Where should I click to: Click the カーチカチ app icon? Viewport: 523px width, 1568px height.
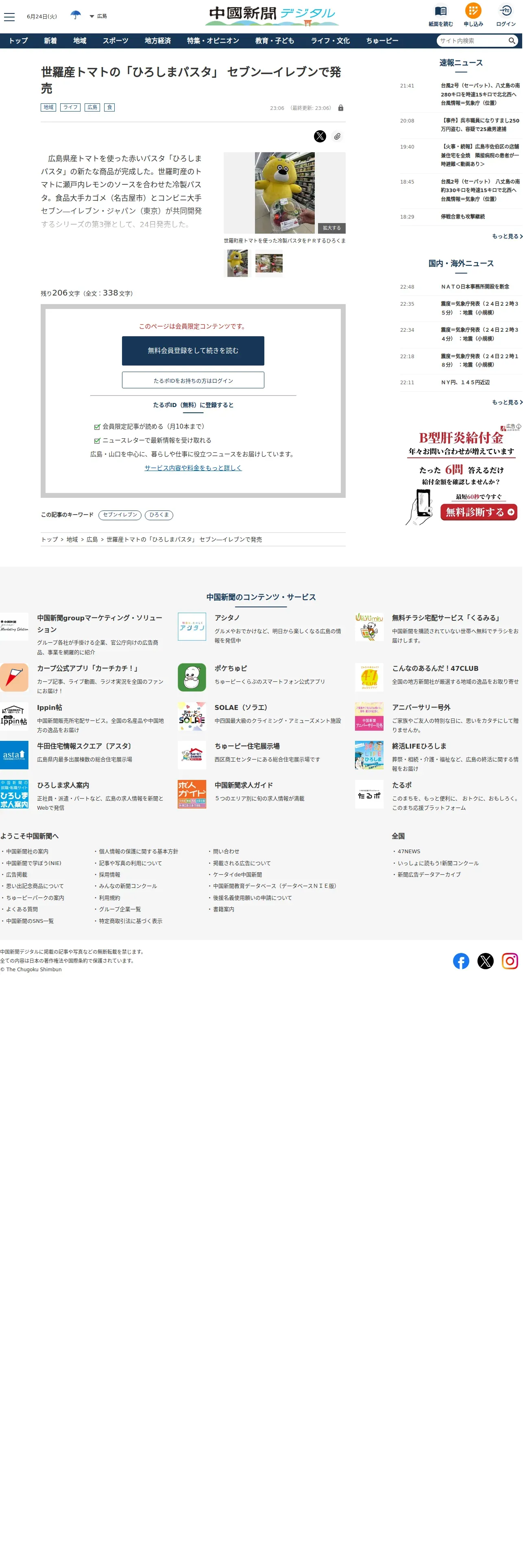tap(14, 677)
